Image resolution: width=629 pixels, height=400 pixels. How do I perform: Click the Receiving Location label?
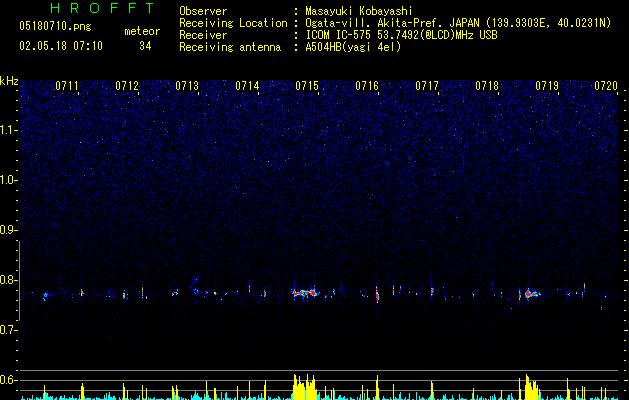(233, 23)
